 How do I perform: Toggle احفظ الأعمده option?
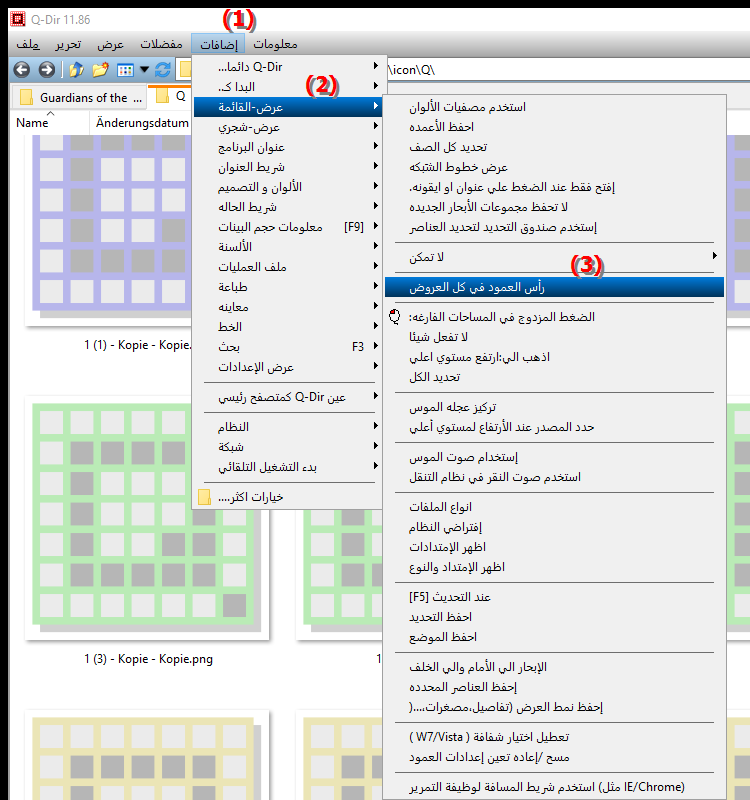(554, 127)
